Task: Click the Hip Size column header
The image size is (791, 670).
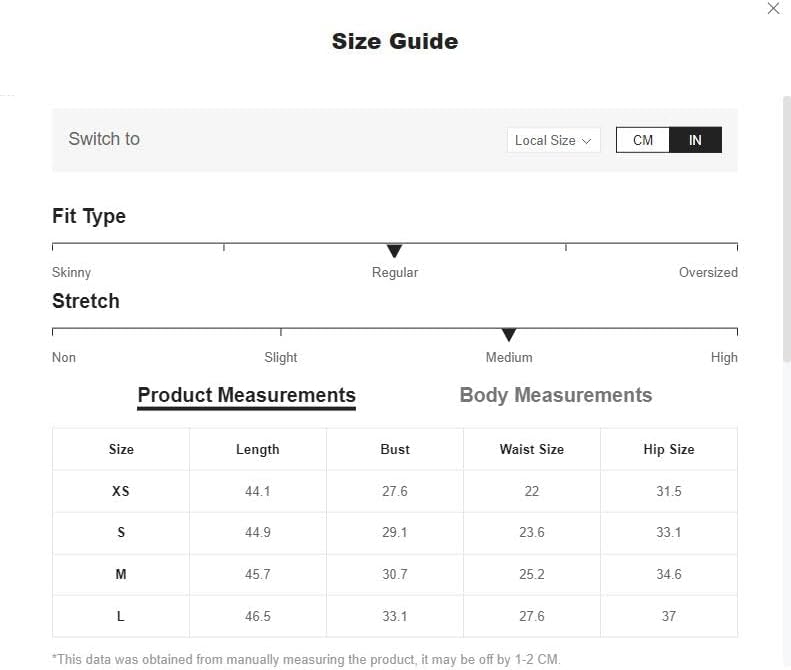Action: (669, 449)
